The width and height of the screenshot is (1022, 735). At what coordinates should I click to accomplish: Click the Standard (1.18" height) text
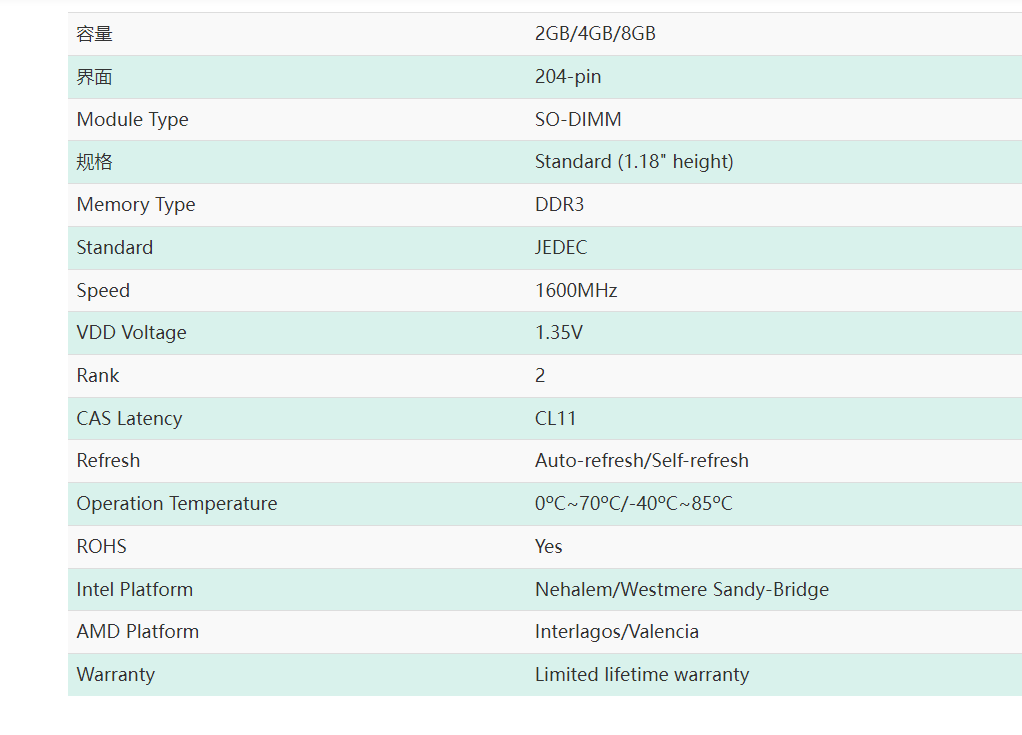click(634, 162)
